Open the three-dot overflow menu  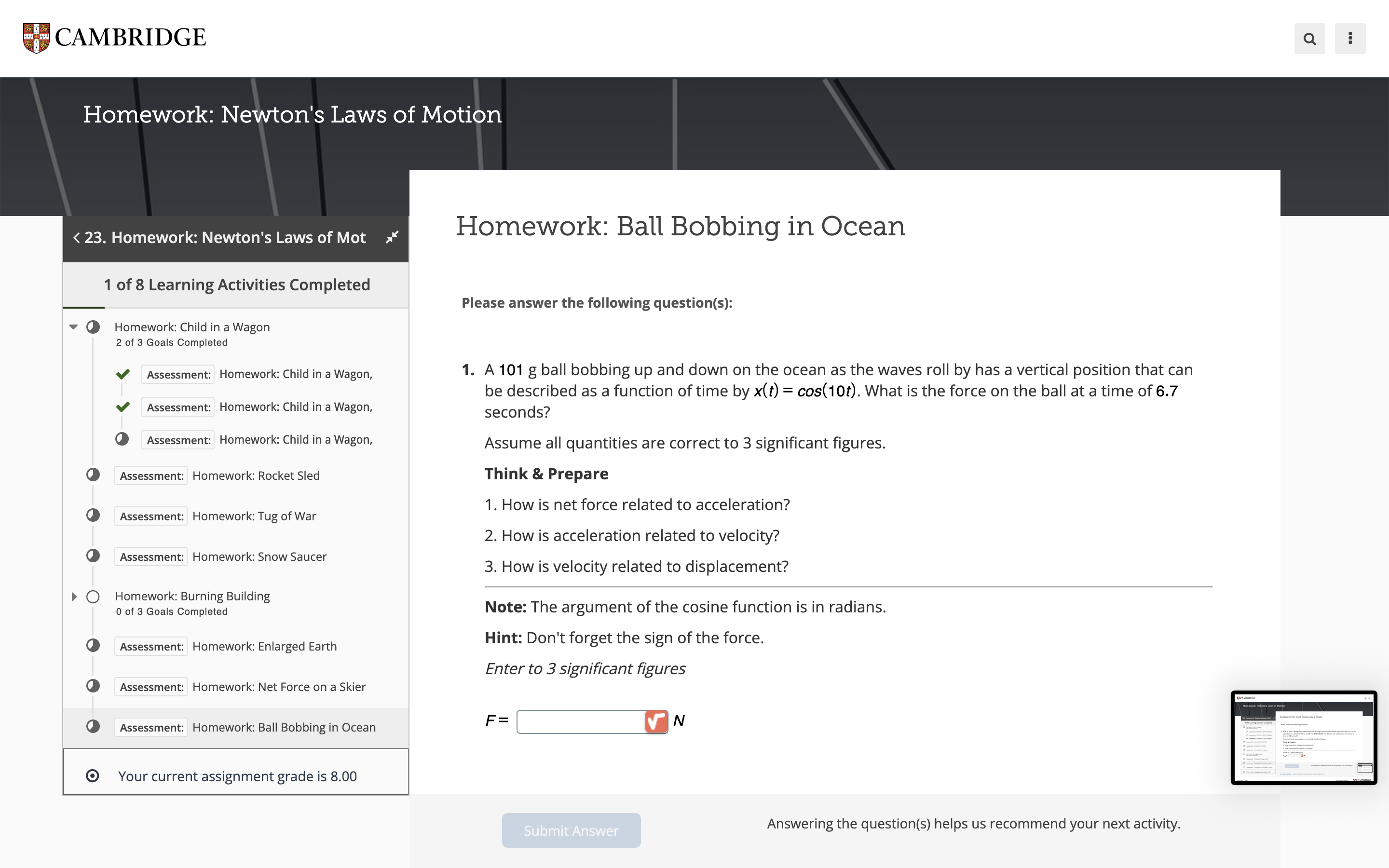click(1350, 38)
